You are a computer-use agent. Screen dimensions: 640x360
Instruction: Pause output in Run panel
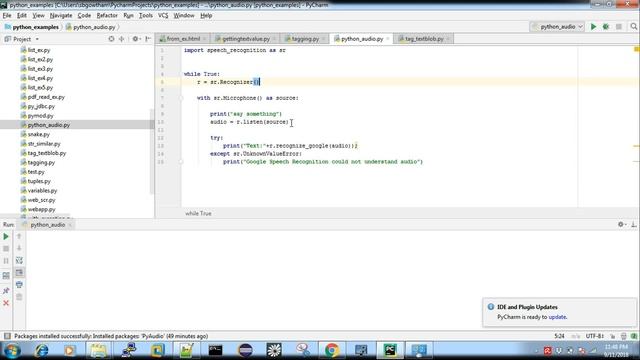click(x=6, y=261)
